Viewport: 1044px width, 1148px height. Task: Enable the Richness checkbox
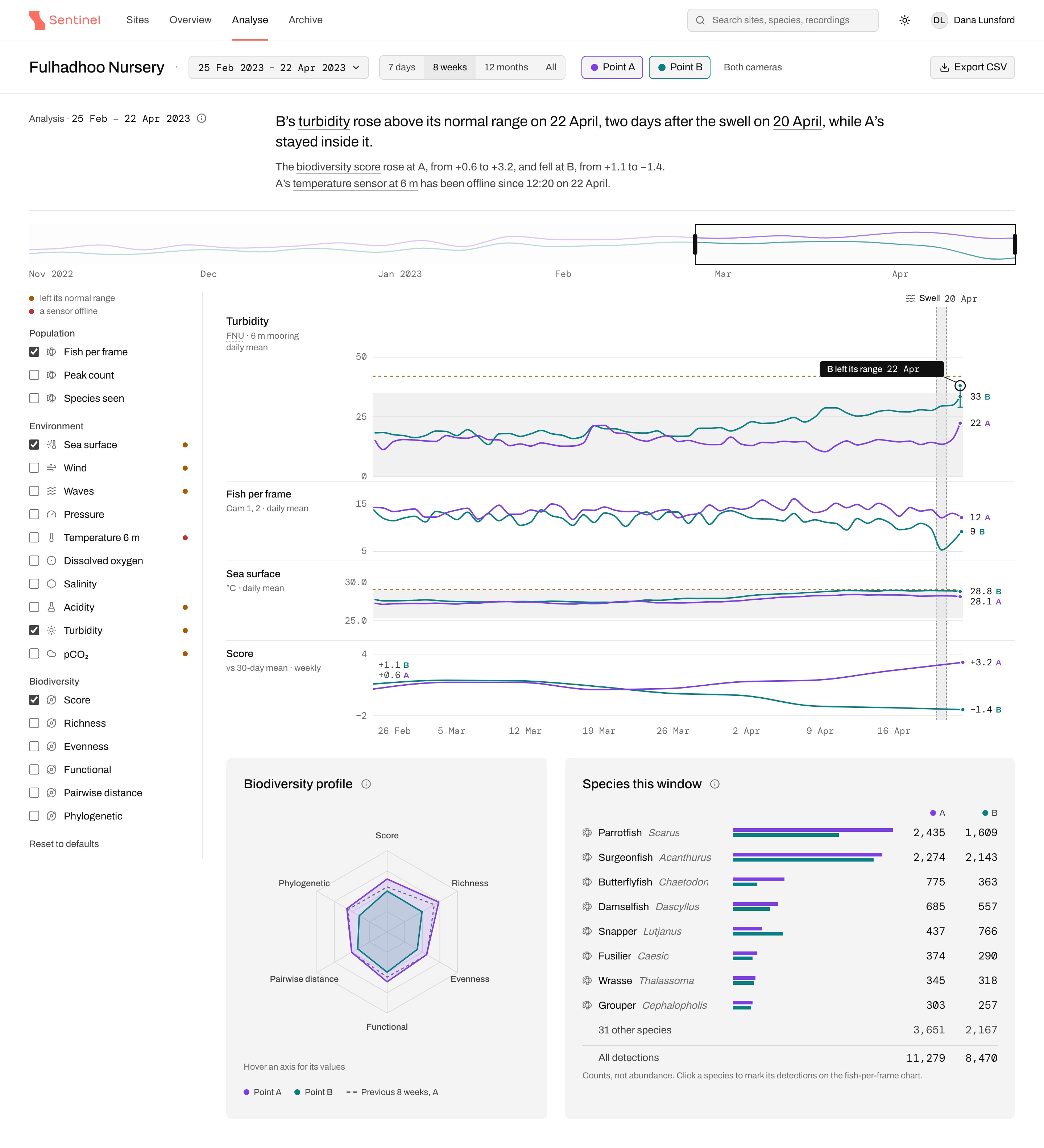click(x=34, y=723)
